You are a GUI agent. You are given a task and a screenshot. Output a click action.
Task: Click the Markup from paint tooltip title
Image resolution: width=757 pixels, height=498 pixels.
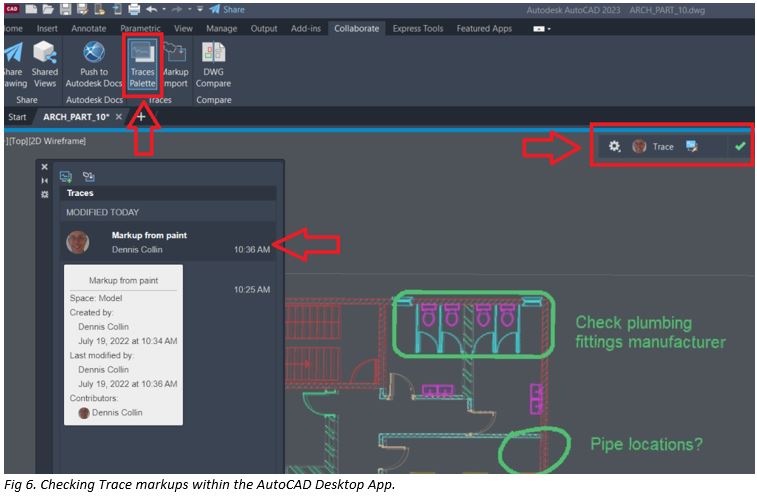click(x=124, y=280)
